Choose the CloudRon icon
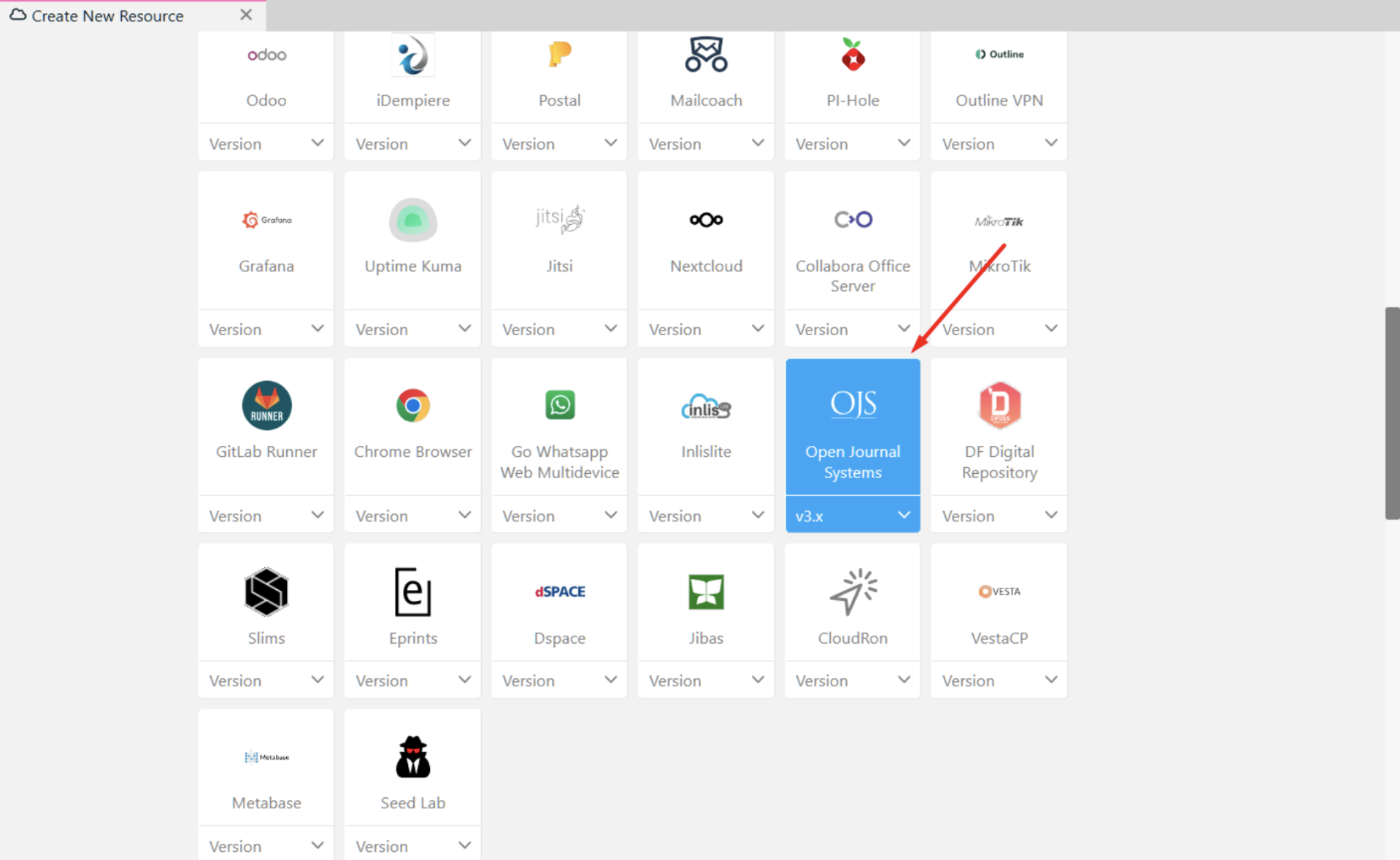Image resolution: width=1400 pixels, height=860 pixels. (853, 591)
